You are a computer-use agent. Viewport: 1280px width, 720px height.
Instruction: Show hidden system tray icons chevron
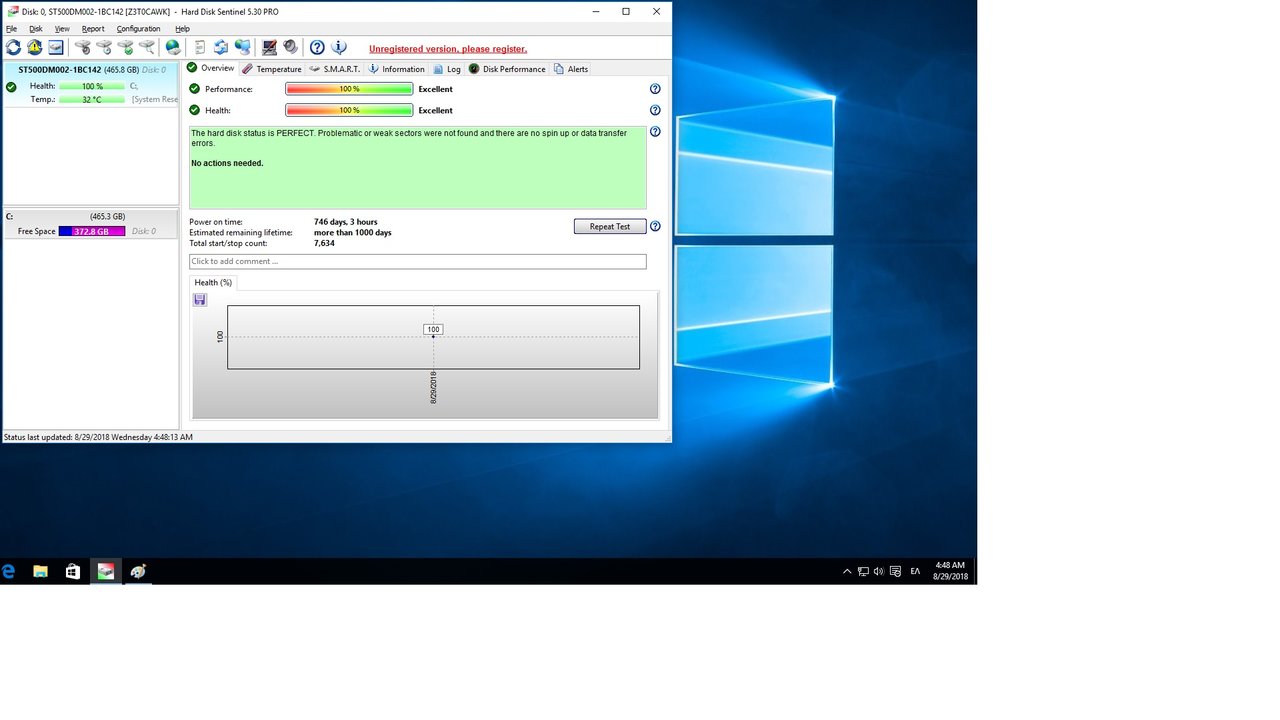tap(847, 572)
